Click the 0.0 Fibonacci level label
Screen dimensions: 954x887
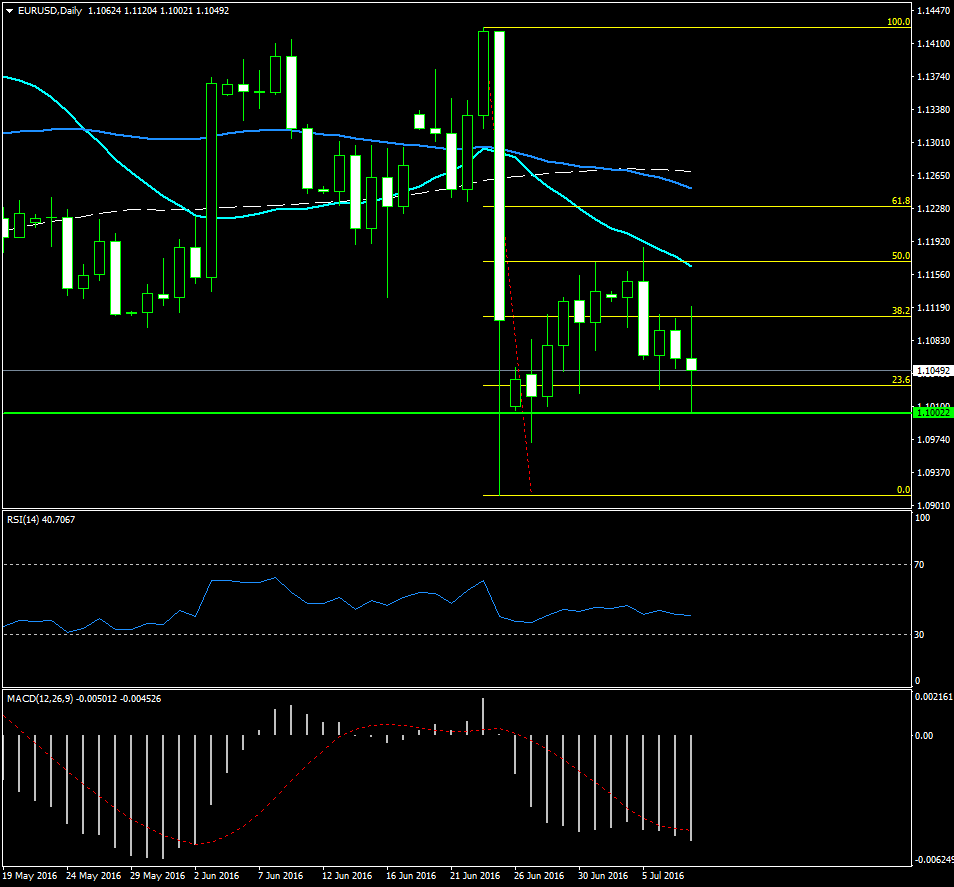pyautogui.click(x=902, y=490)
